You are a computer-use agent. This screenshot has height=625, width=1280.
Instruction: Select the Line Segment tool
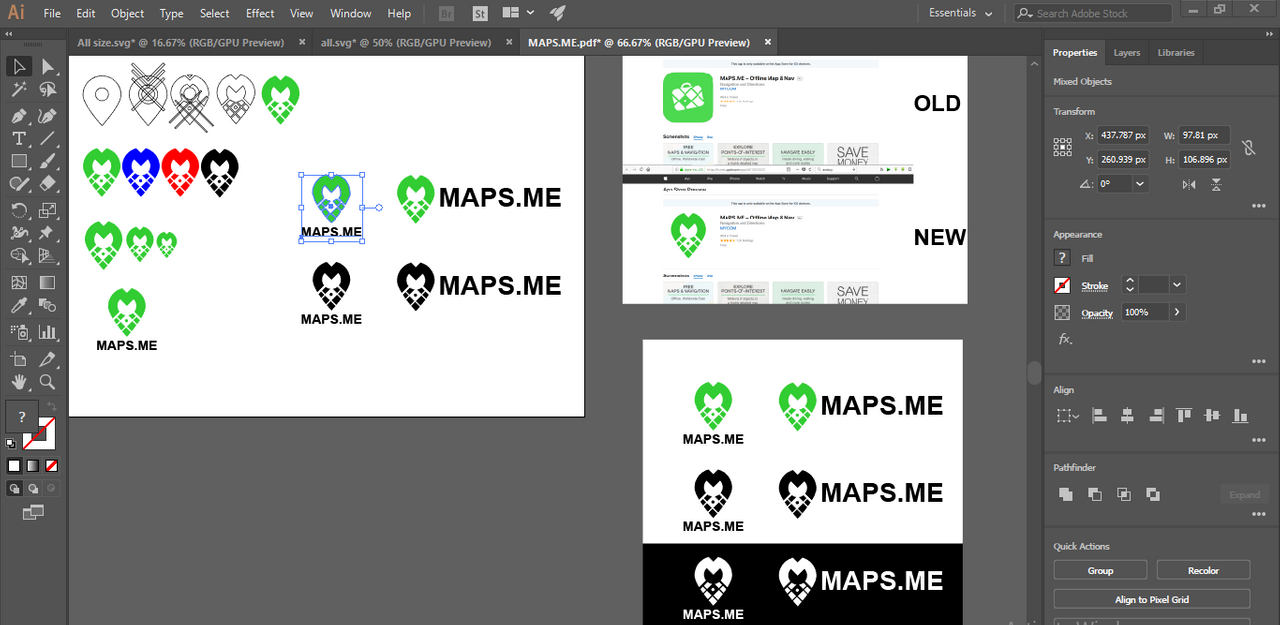[x=47, y=139]
